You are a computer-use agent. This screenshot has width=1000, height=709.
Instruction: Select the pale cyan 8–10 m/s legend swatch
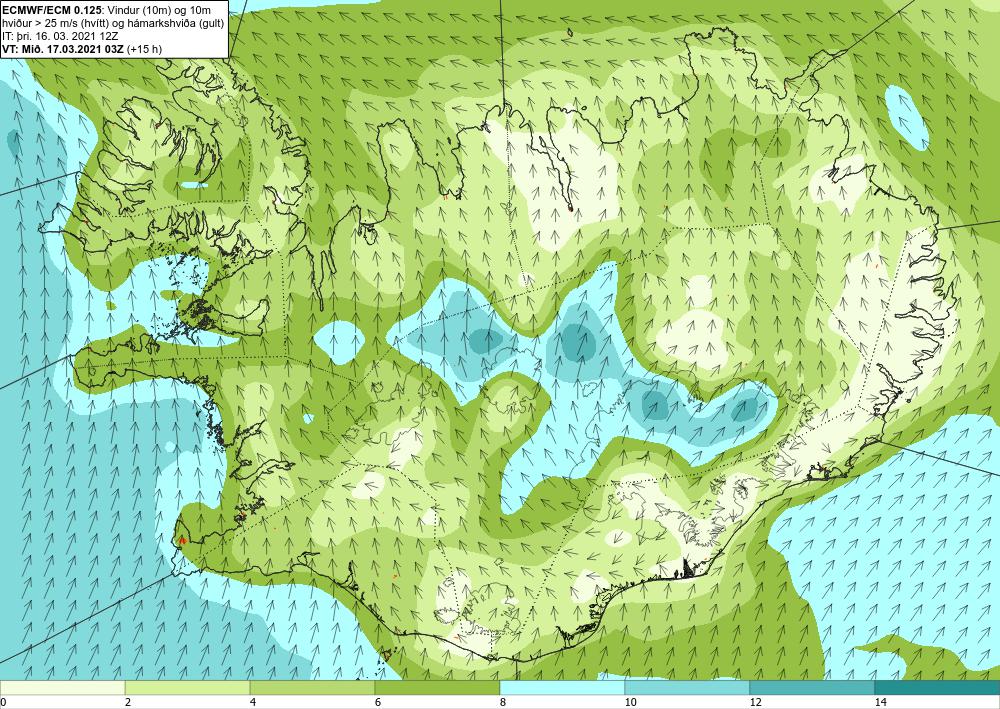(x=562, y=687)
